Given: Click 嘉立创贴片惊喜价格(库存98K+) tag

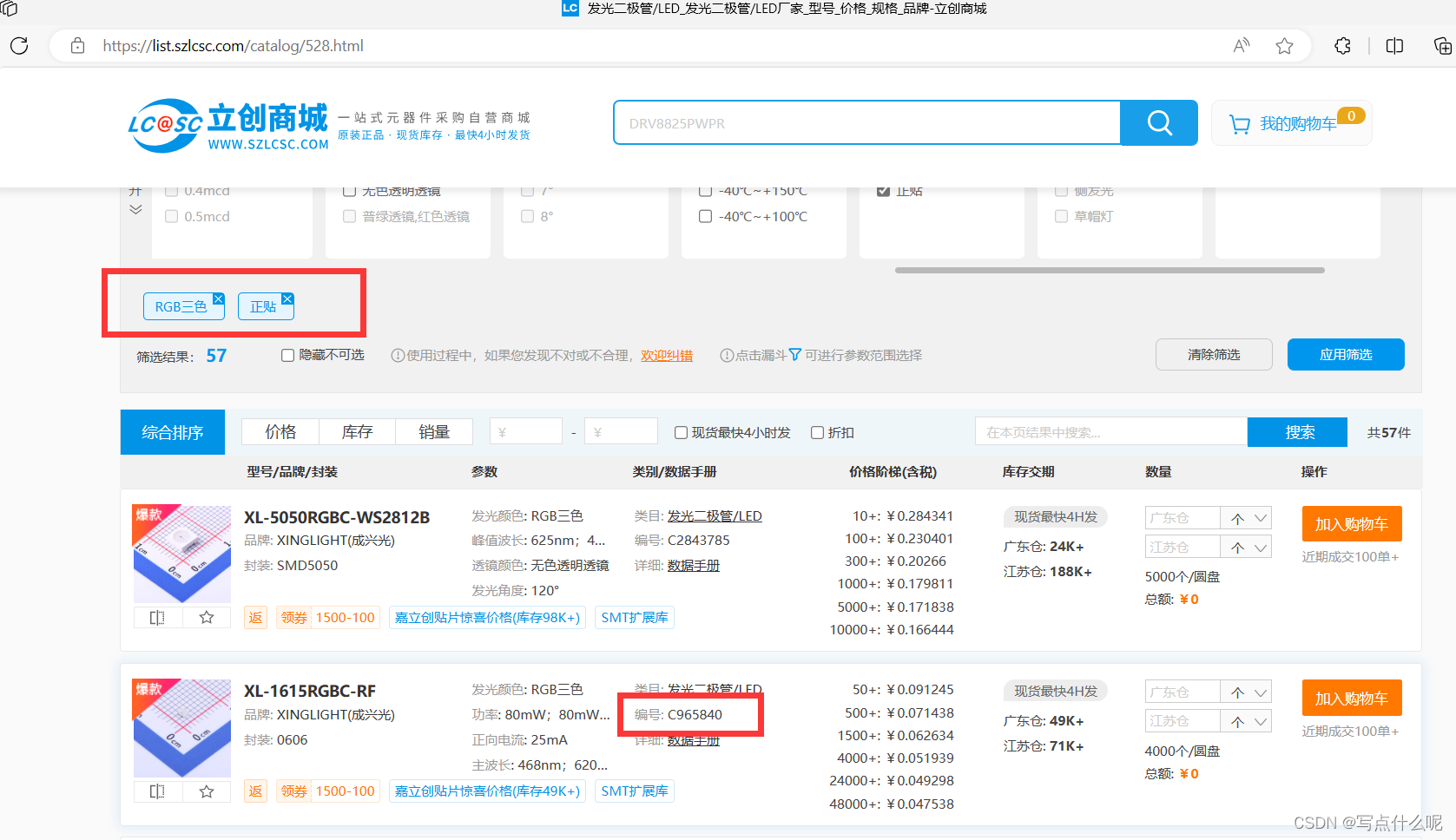Looking at the screenshot, I should [x=487, y=618].
